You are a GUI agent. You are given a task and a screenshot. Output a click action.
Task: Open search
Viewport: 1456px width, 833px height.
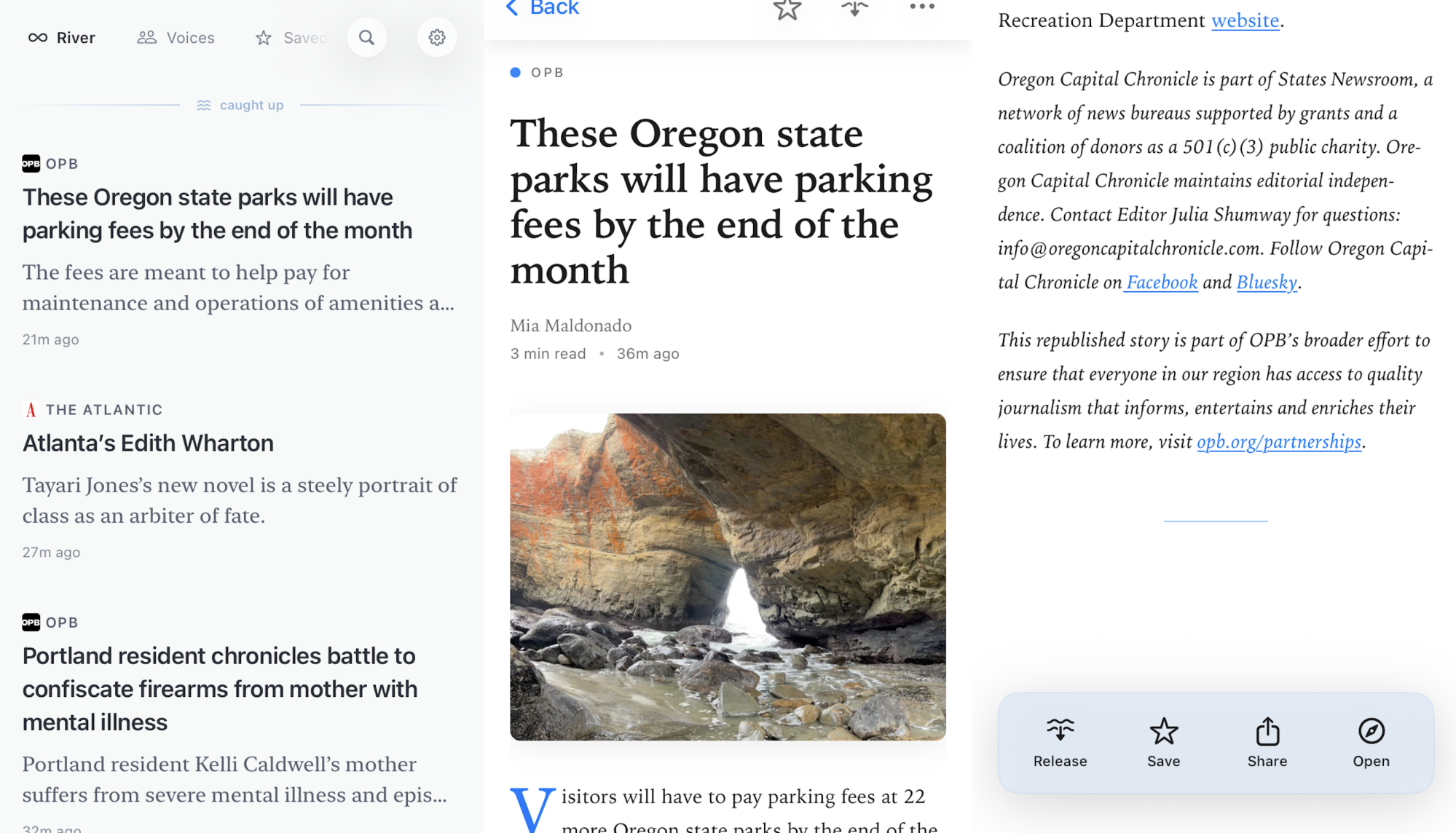click(367, 37)
